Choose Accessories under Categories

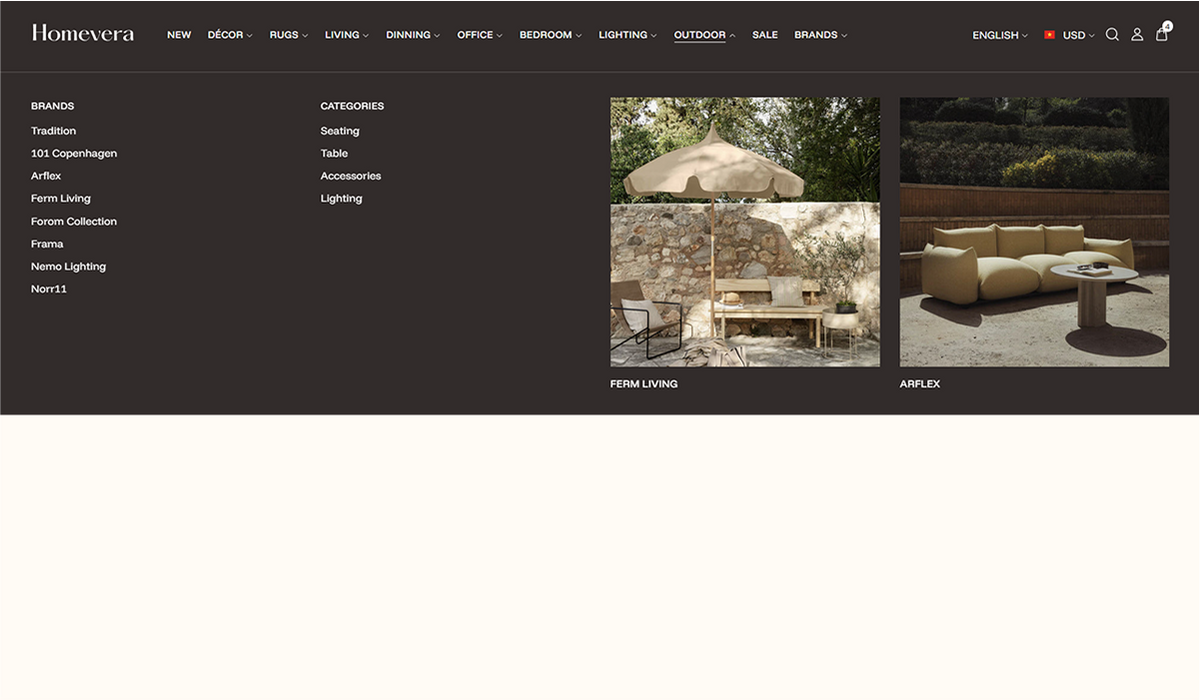(351, 176)
